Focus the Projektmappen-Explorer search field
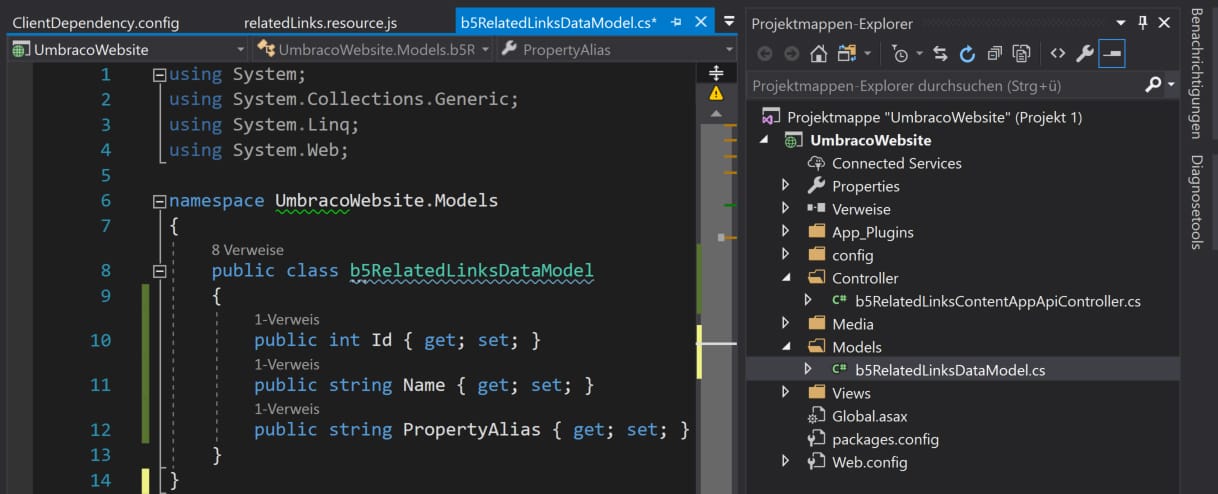1218x494 pixels. pos(945,86)
